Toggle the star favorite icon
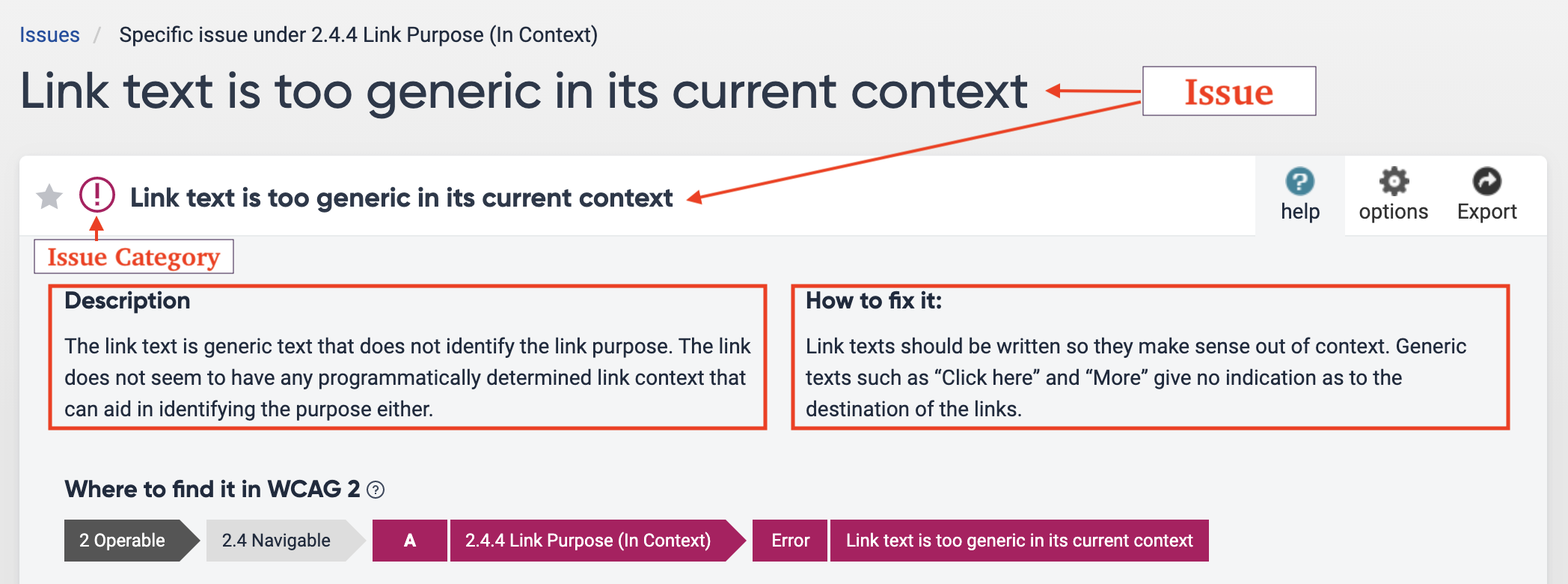The image size is (1568, 584). [x=49, y=197]
